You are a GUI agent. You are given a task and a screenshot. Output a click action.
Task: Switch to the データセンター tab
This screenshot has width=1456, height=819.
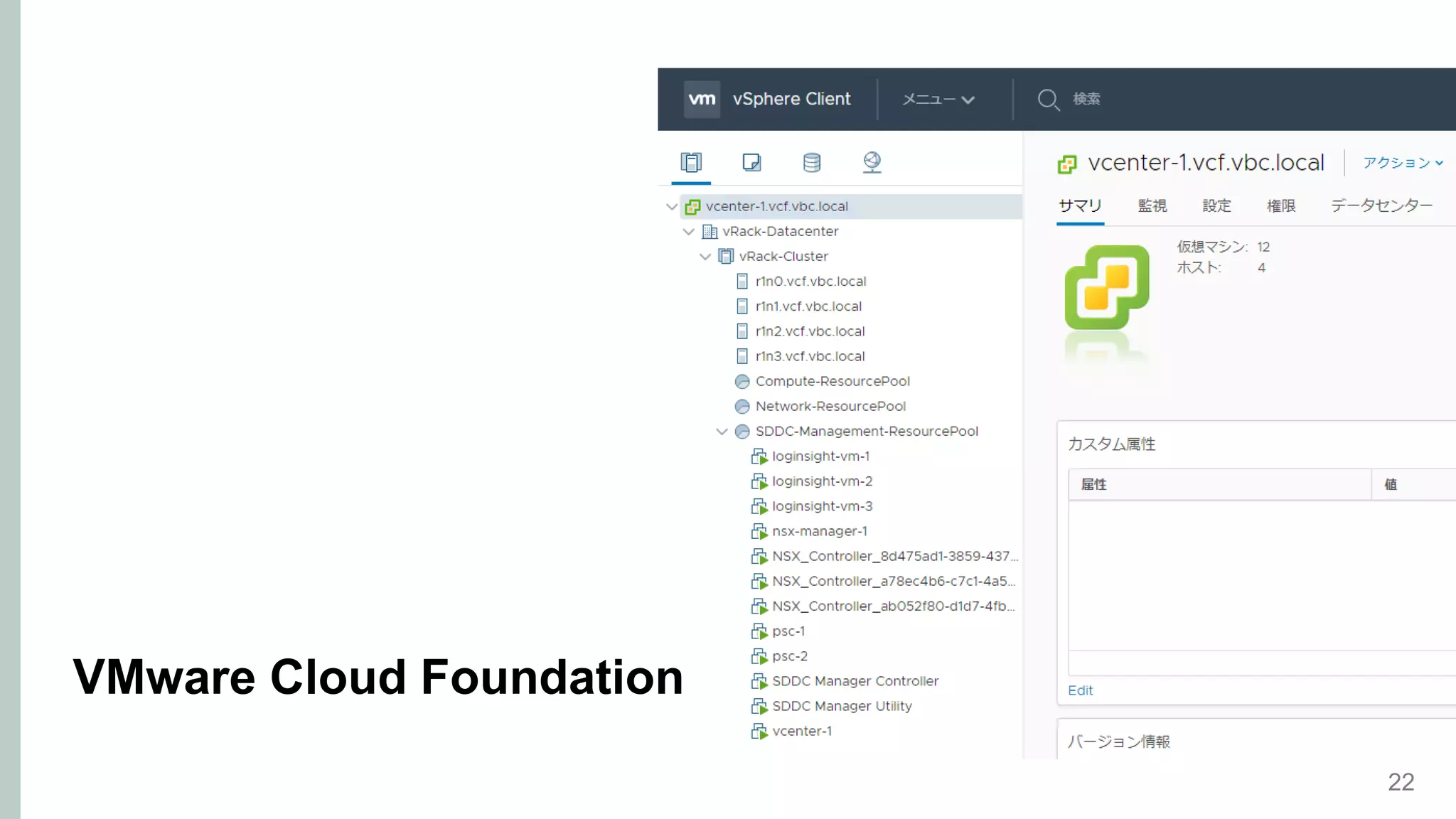pos(1381,206)
